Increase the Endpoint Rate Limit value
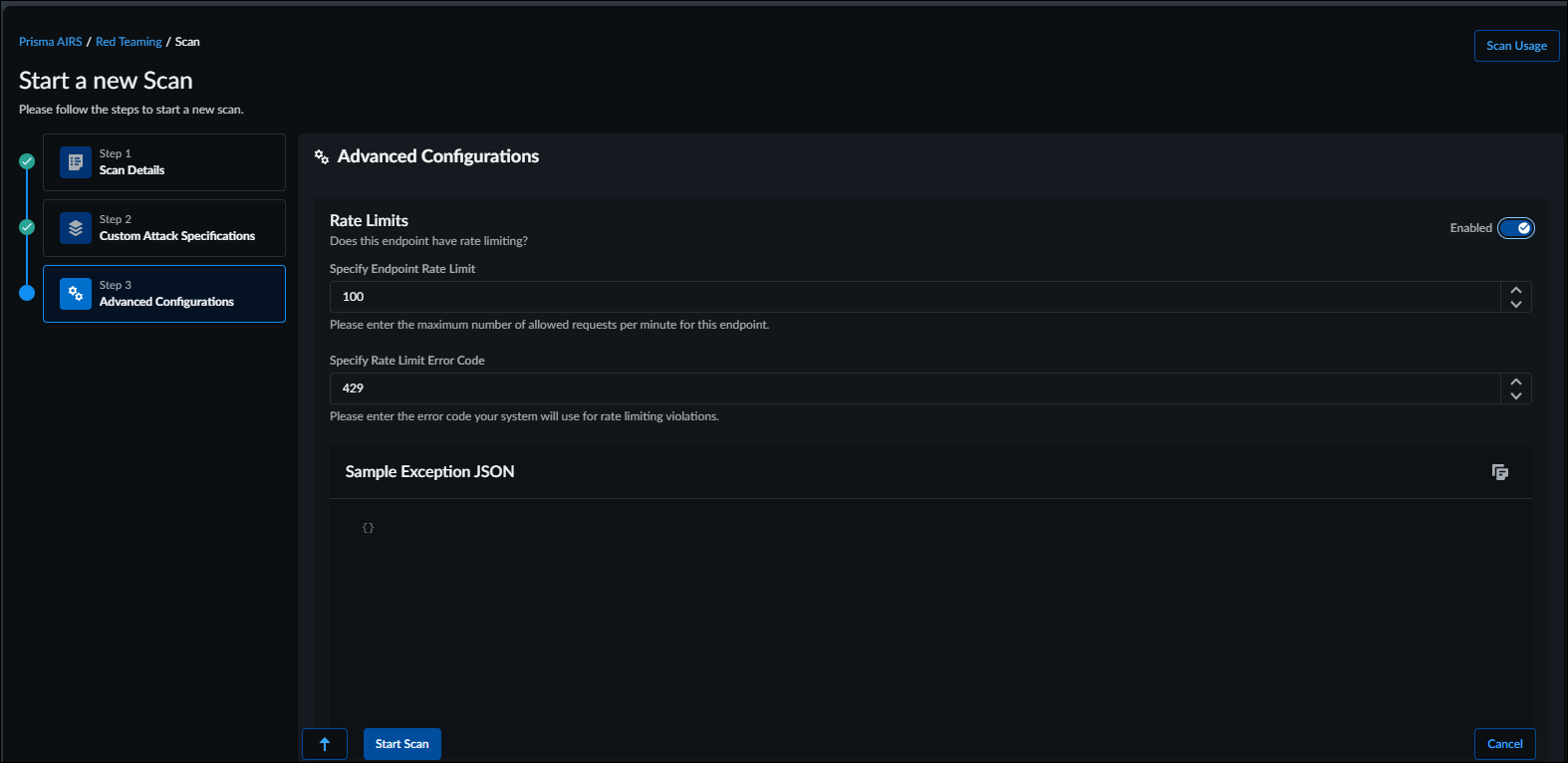1568x763 pixels. (1516, 290)
